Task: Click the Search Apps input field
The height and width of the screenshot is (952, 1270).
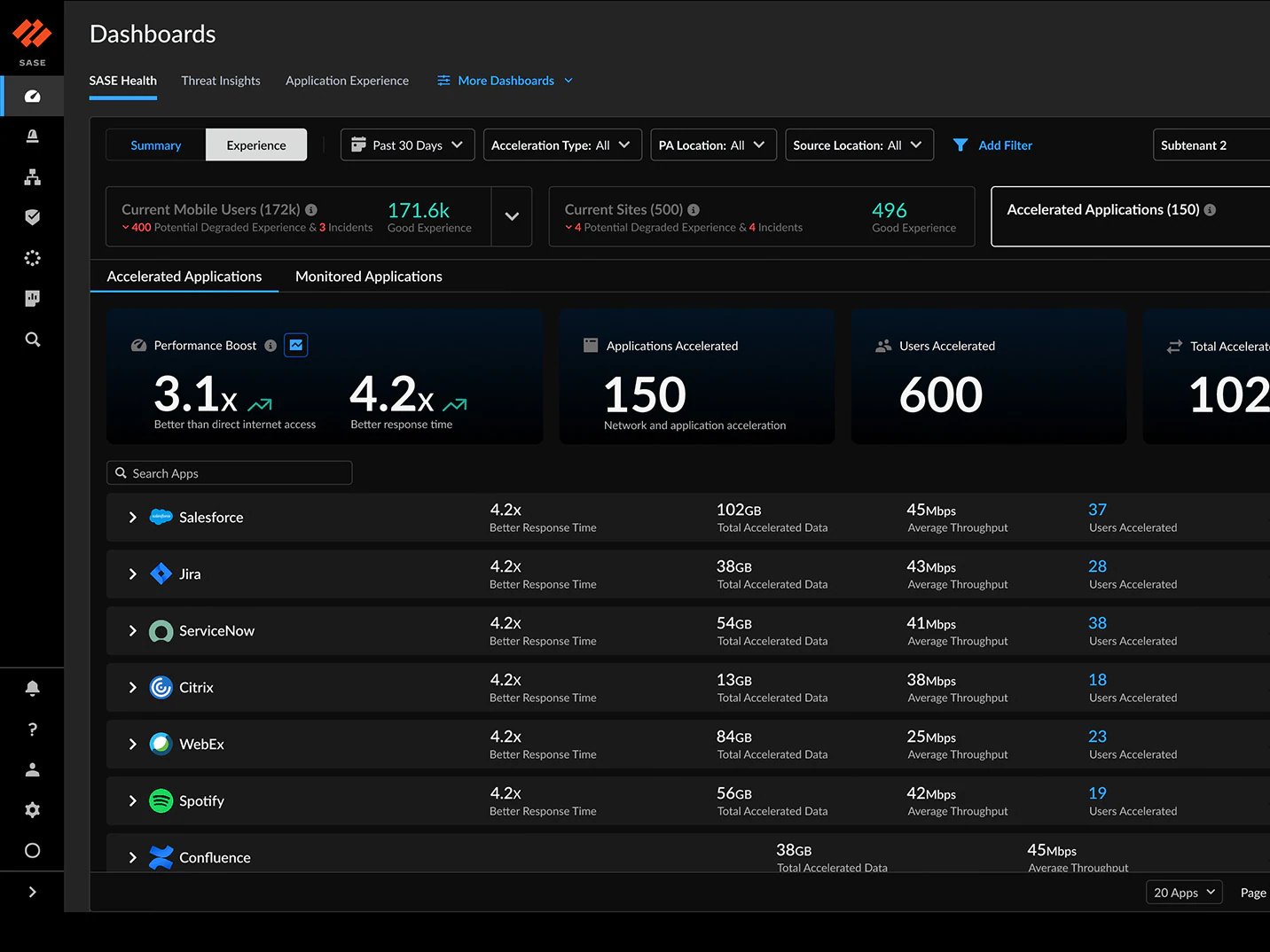Action: (230, 473)
